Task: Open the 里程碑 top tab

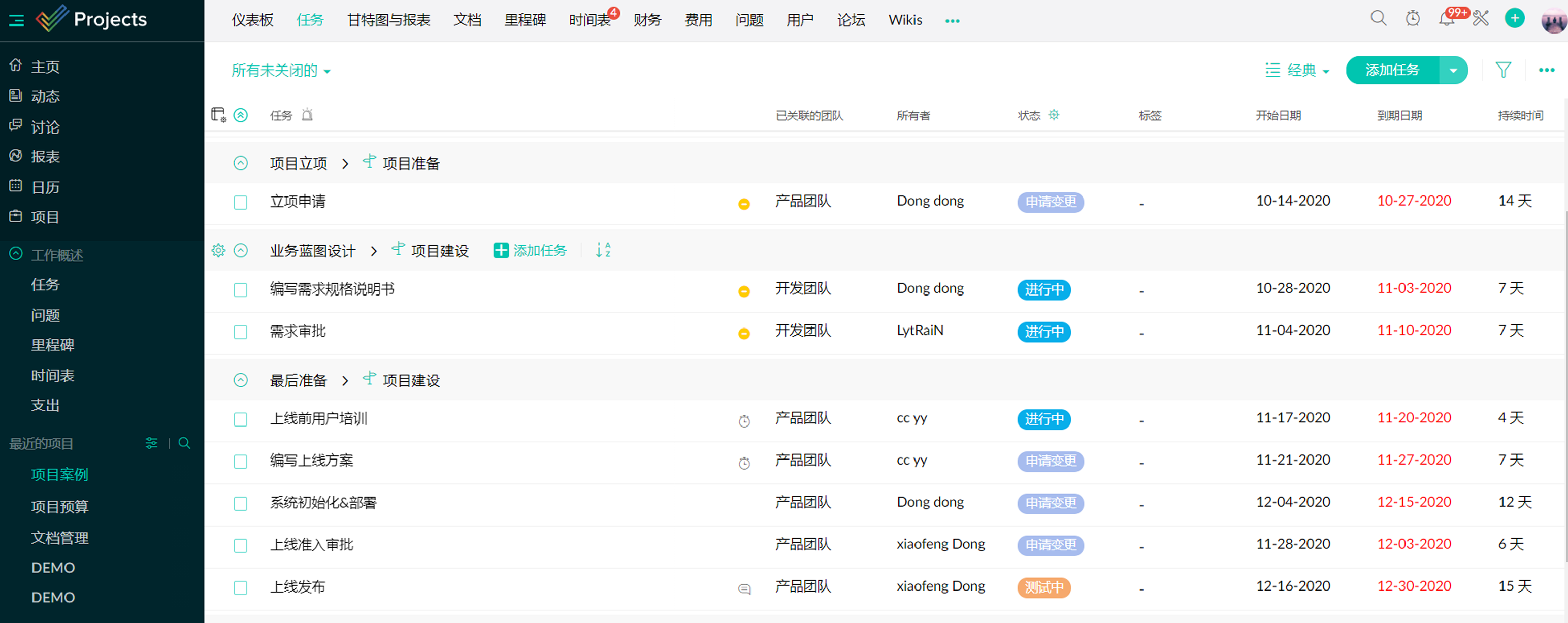Action: 525,20
